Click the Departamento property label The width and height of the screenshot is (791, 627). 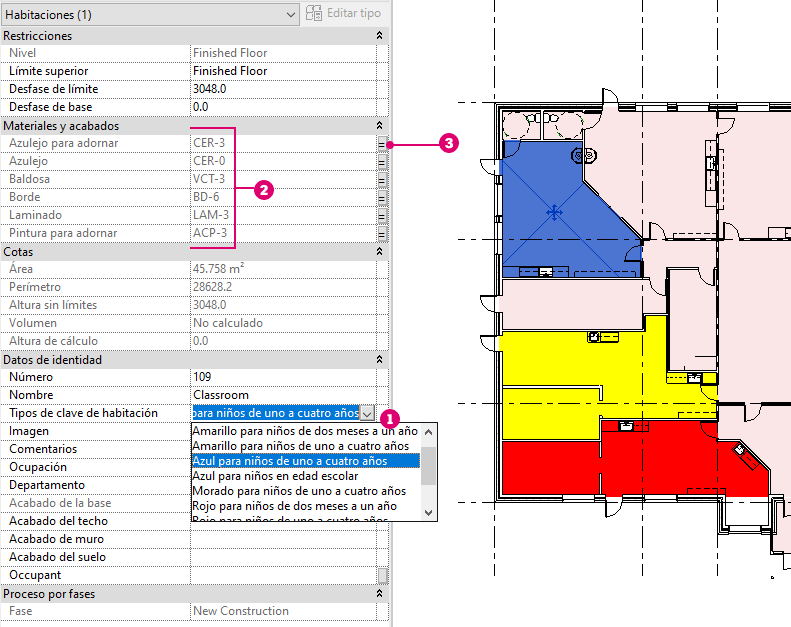47,485
